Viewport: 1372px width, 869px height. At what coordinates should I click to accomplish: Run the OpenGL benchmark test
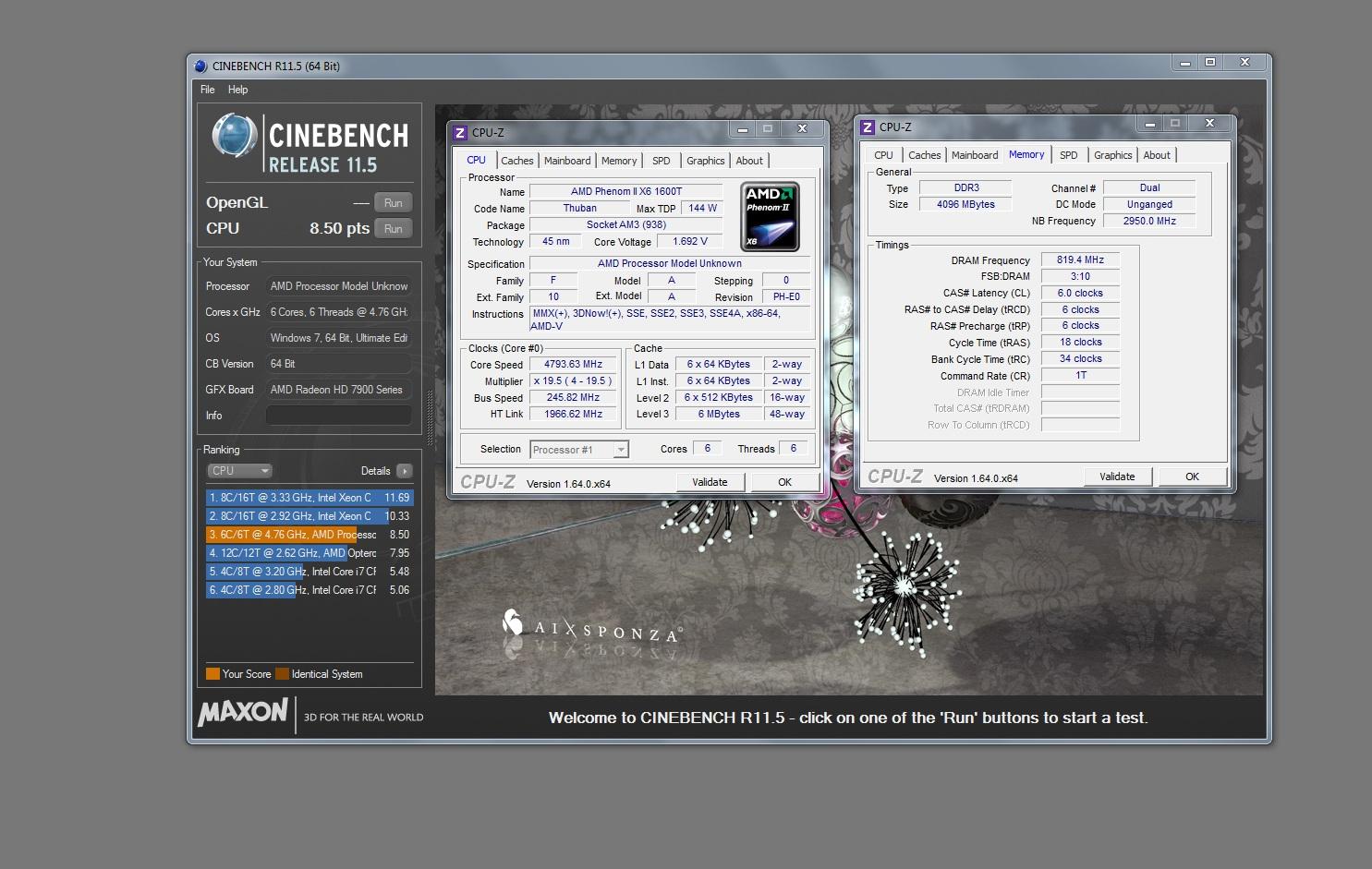coord(394,203)
